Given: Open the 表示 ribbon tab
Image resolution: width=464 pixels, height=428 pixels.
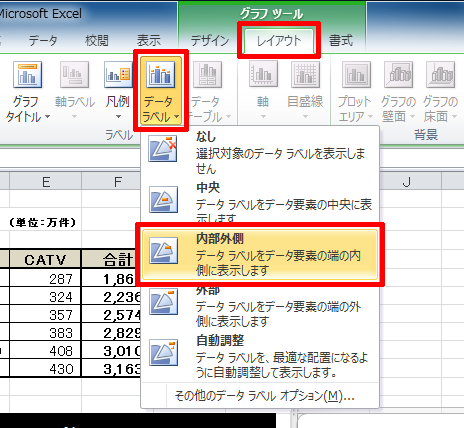Looking at the screenshot, I should click(149, 41).
